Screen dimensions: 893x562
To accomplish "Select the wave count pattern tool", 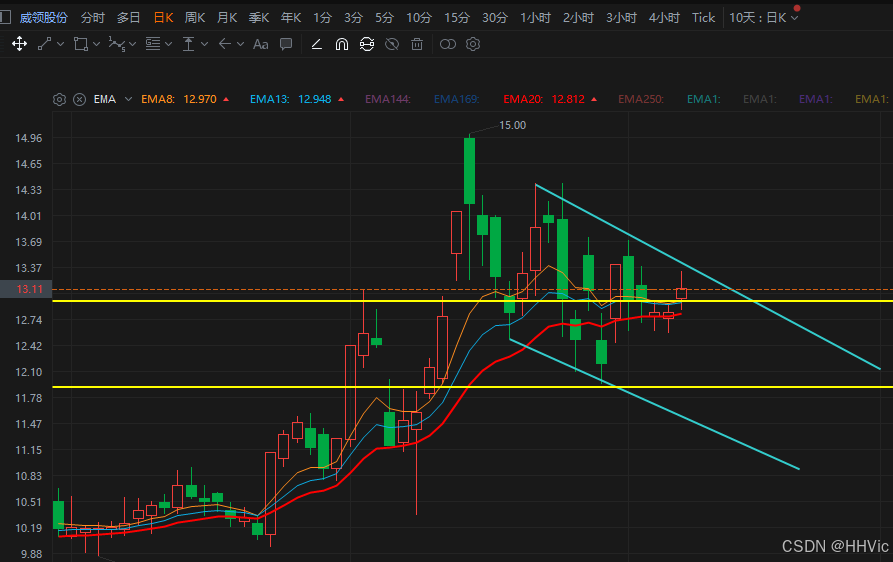I will 117,44.
